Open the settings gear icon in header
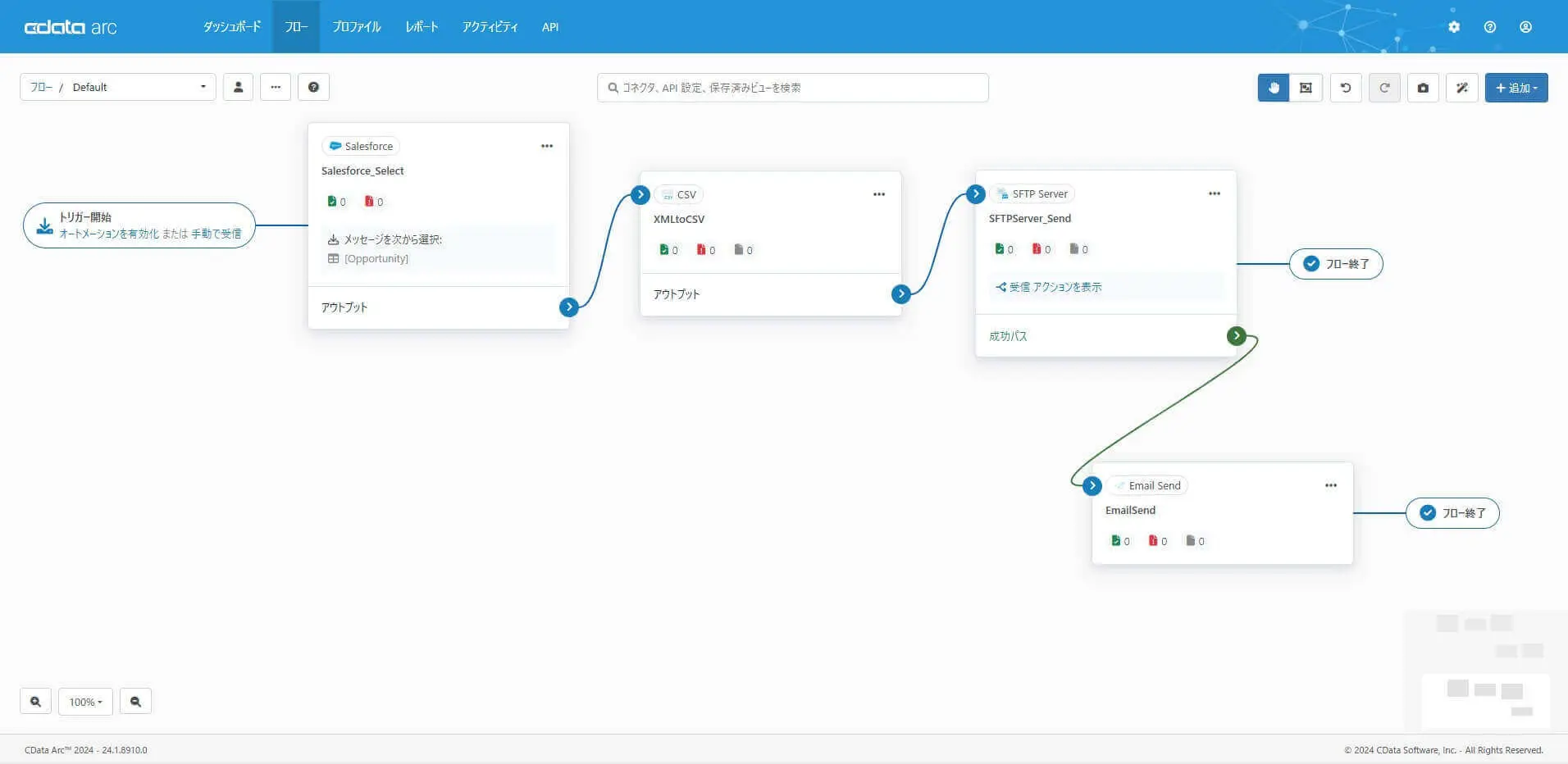 1454,27
